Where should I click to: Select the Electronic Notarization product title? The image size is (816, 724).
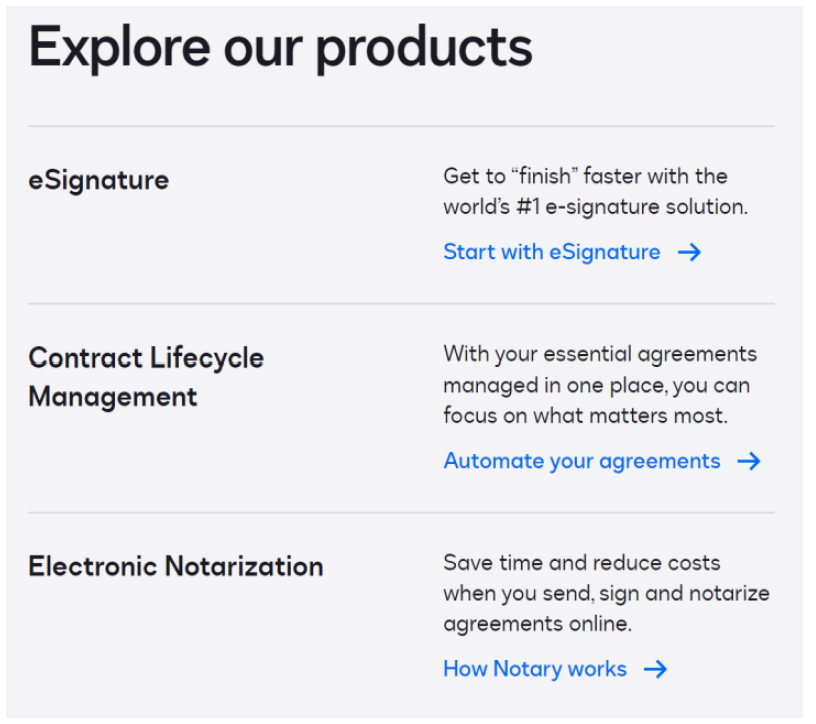point(175,566)
